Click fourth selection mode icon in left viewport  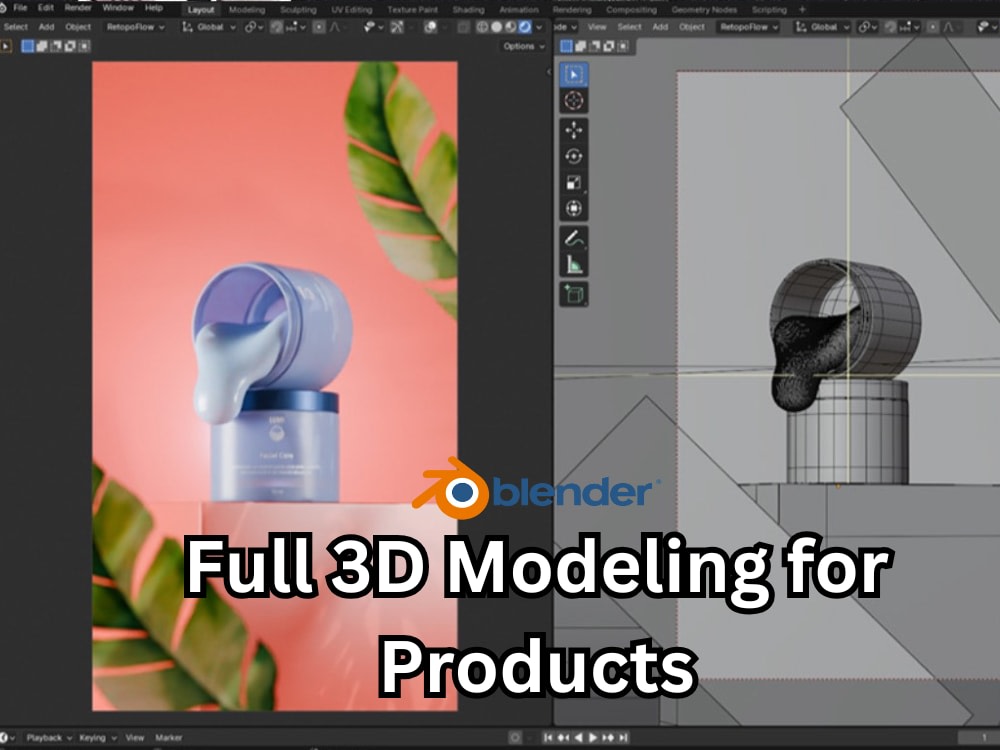click(70, 46)
